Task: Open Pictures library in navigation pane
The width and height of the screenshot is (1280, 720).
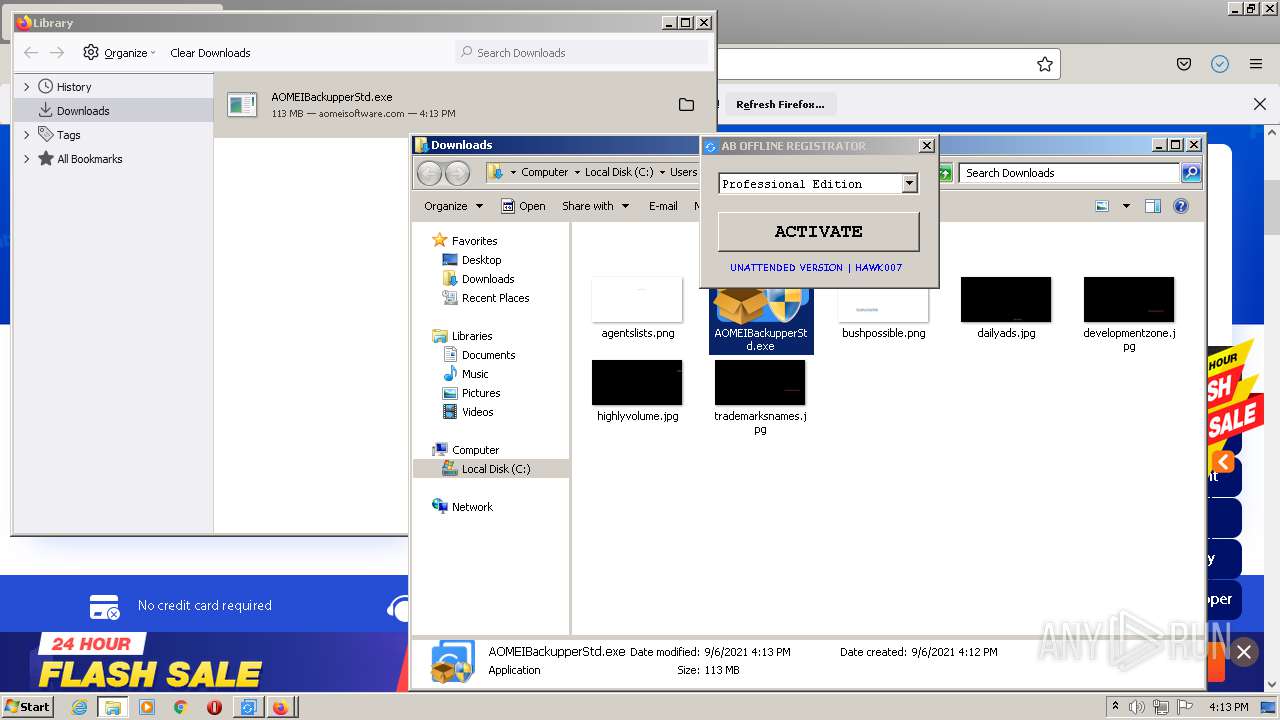Action: tap(481, 393)
